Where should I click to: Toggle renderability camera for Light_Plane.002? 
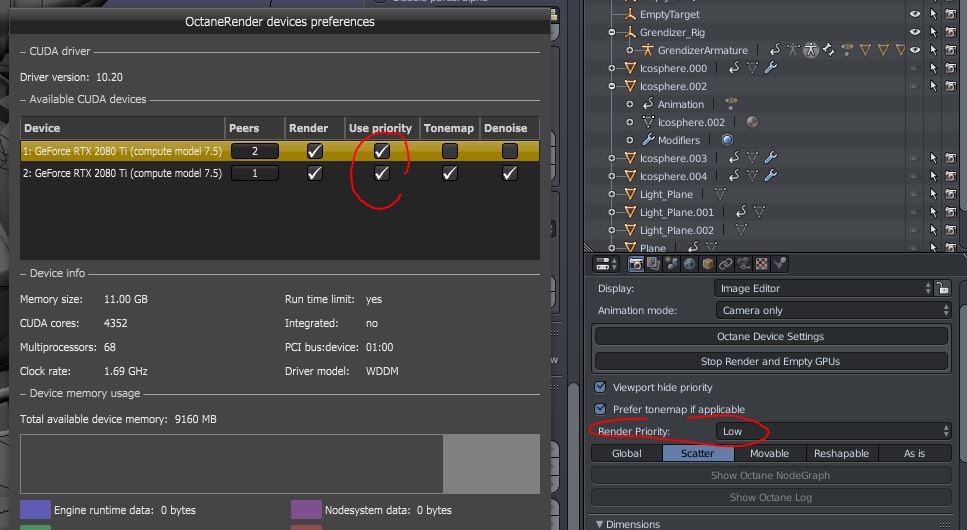point(951,230)
